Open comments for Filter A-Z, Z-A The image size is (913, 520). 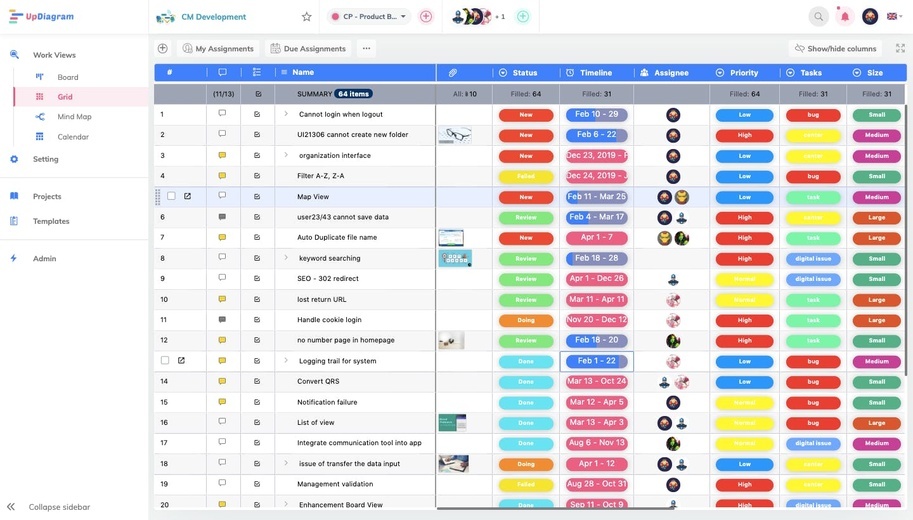(x=222, y=175)
